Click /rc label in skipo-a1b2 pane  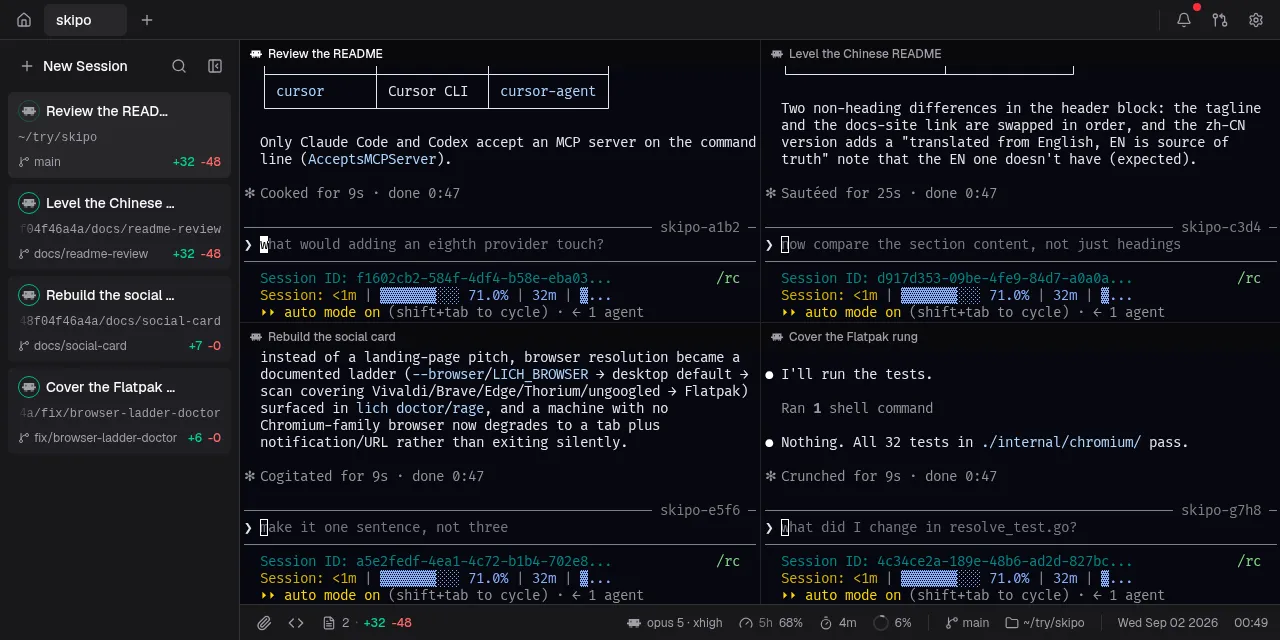coord(728,278)
